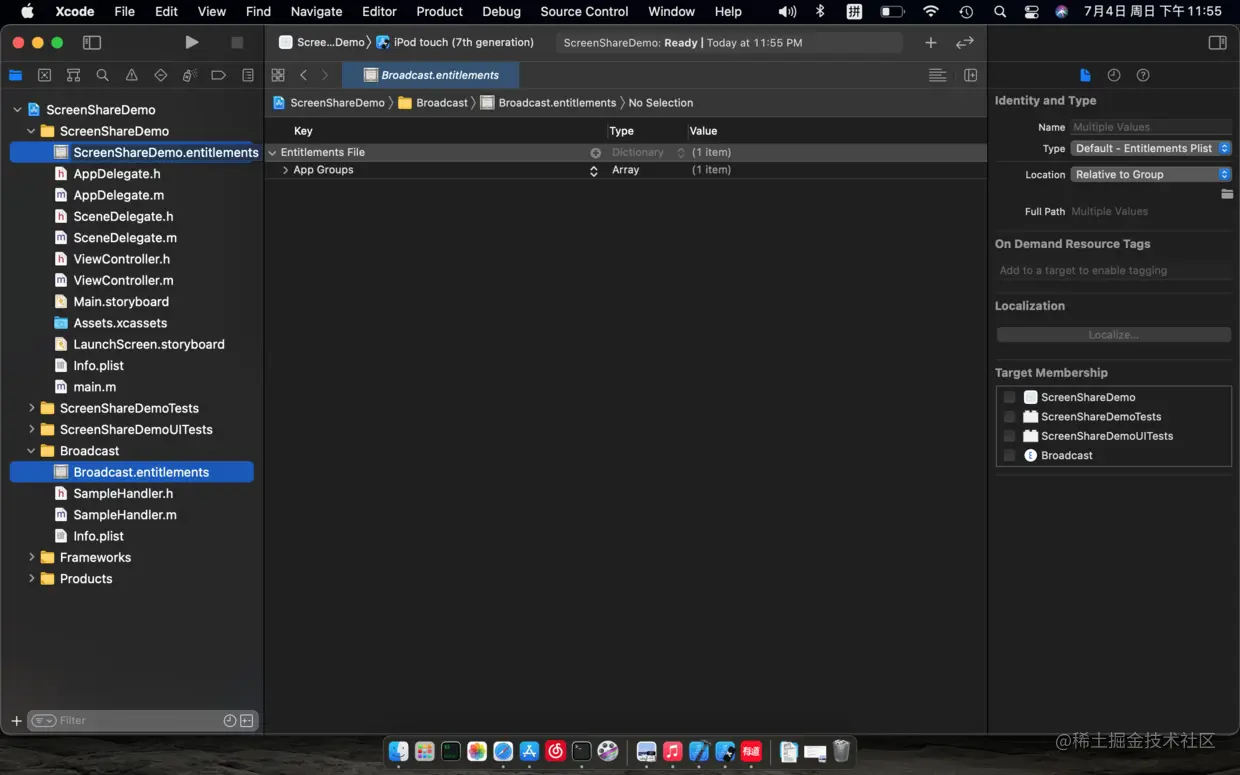Add new item in Entitlements File row

[595, 153]
